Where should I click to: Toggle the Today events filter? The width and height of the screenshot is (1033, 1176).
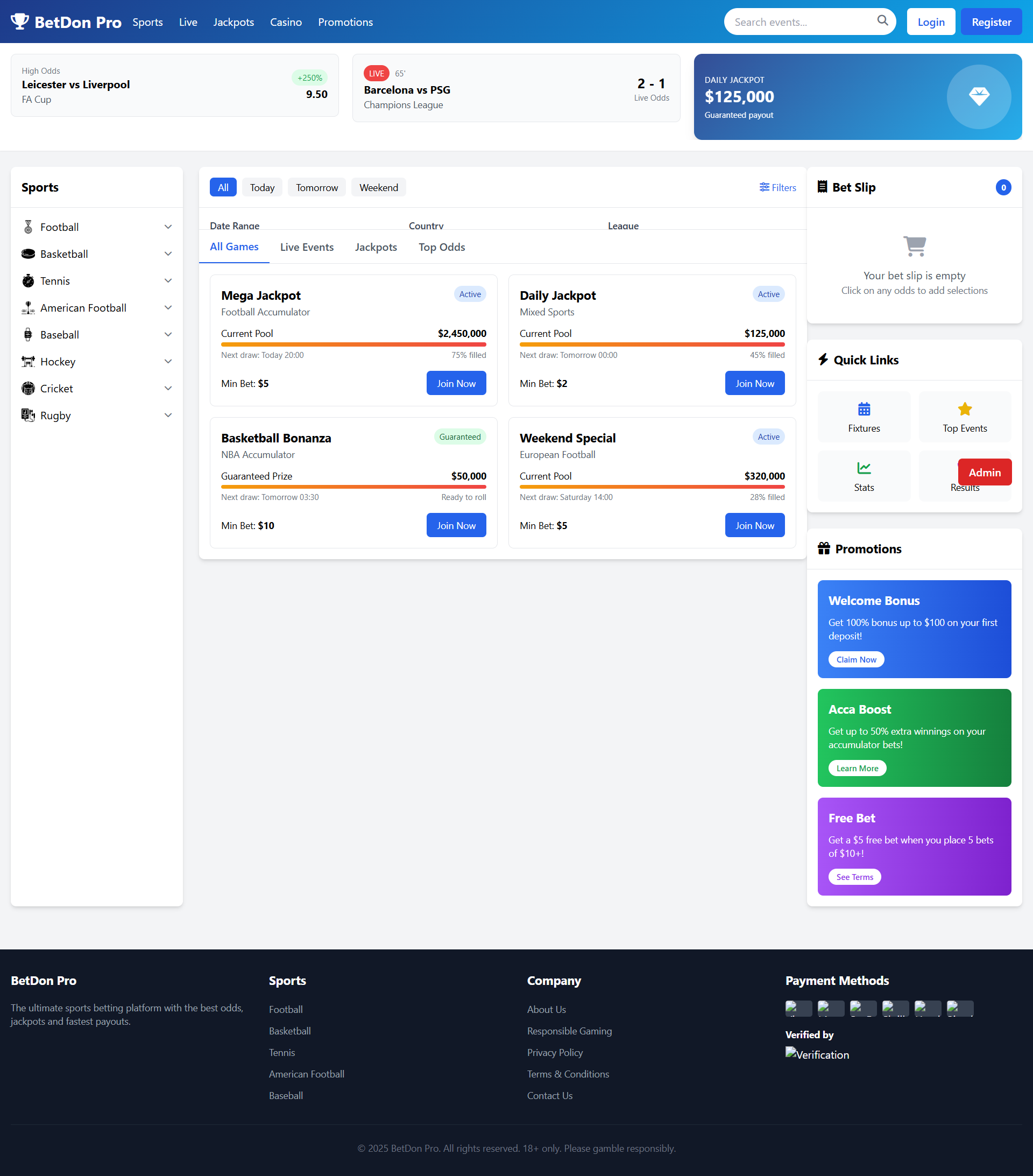(261, 187)
